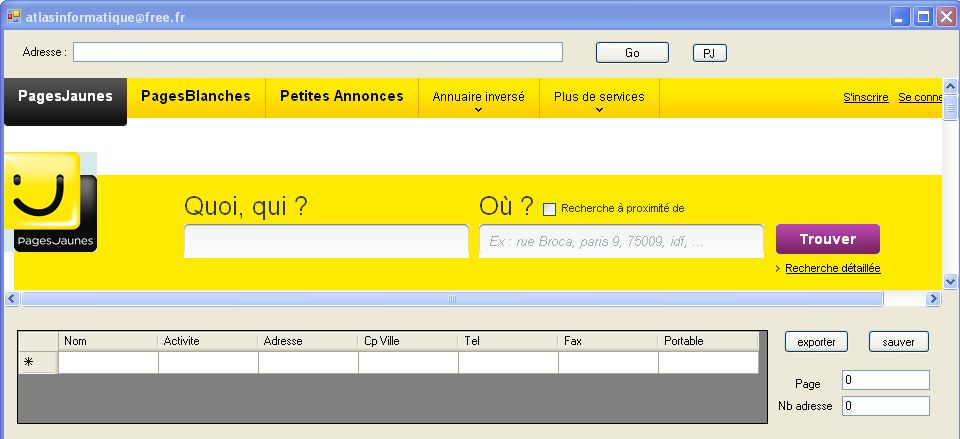960x439 pixels.
Task: Focus the Quoi, qui search field
Action: 326,241
